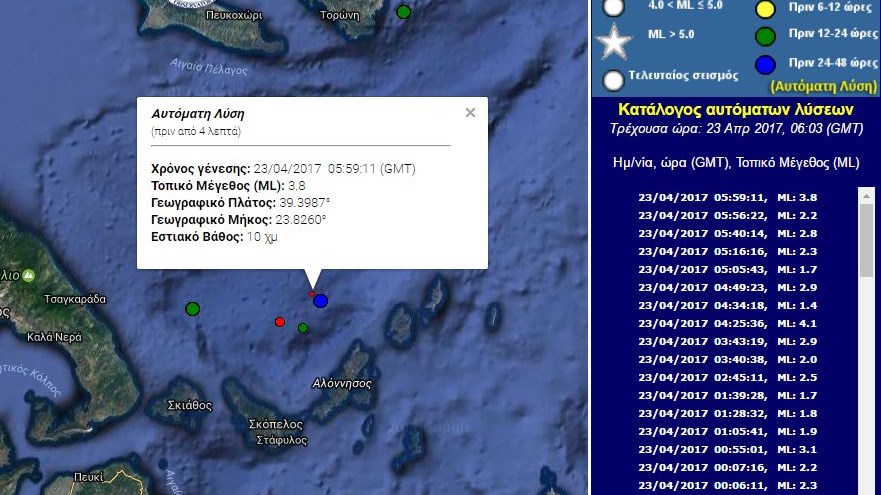The height and width of the screenshot is (495, 881).
Task: Select the small green marker beside the red one
Action: 303,328
